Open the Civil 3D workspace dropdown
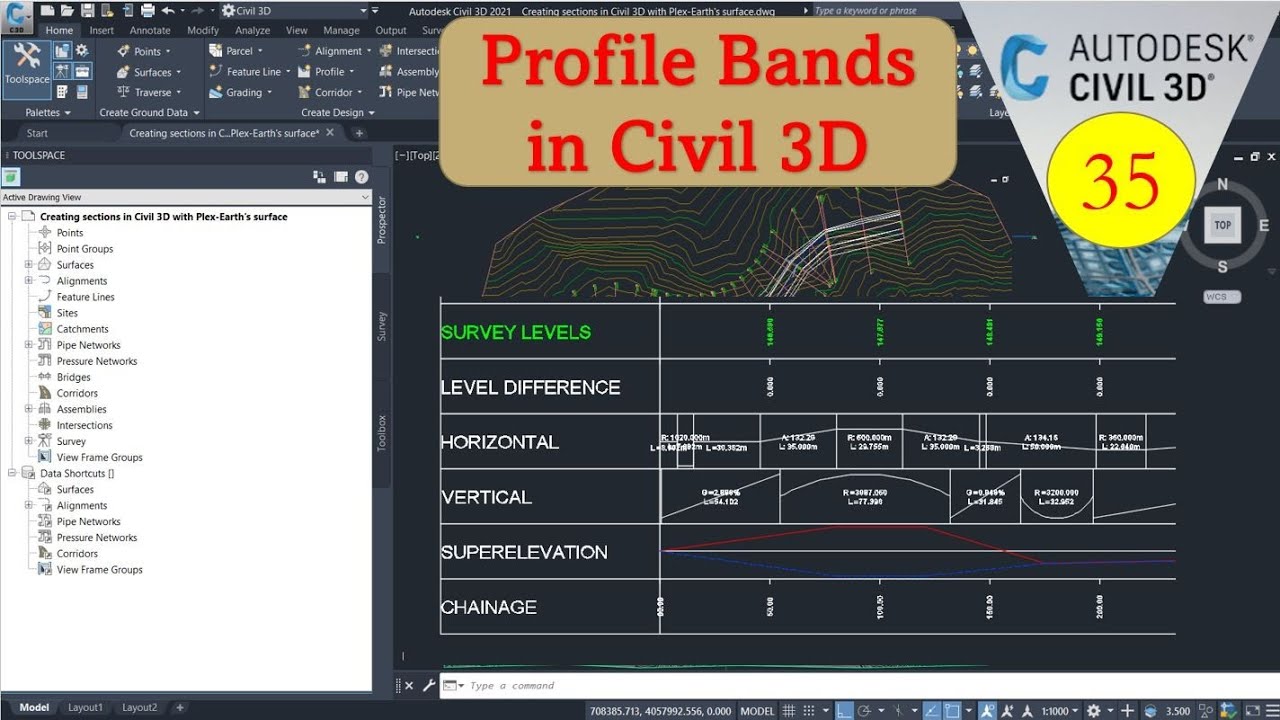 (x=295, y=11)
